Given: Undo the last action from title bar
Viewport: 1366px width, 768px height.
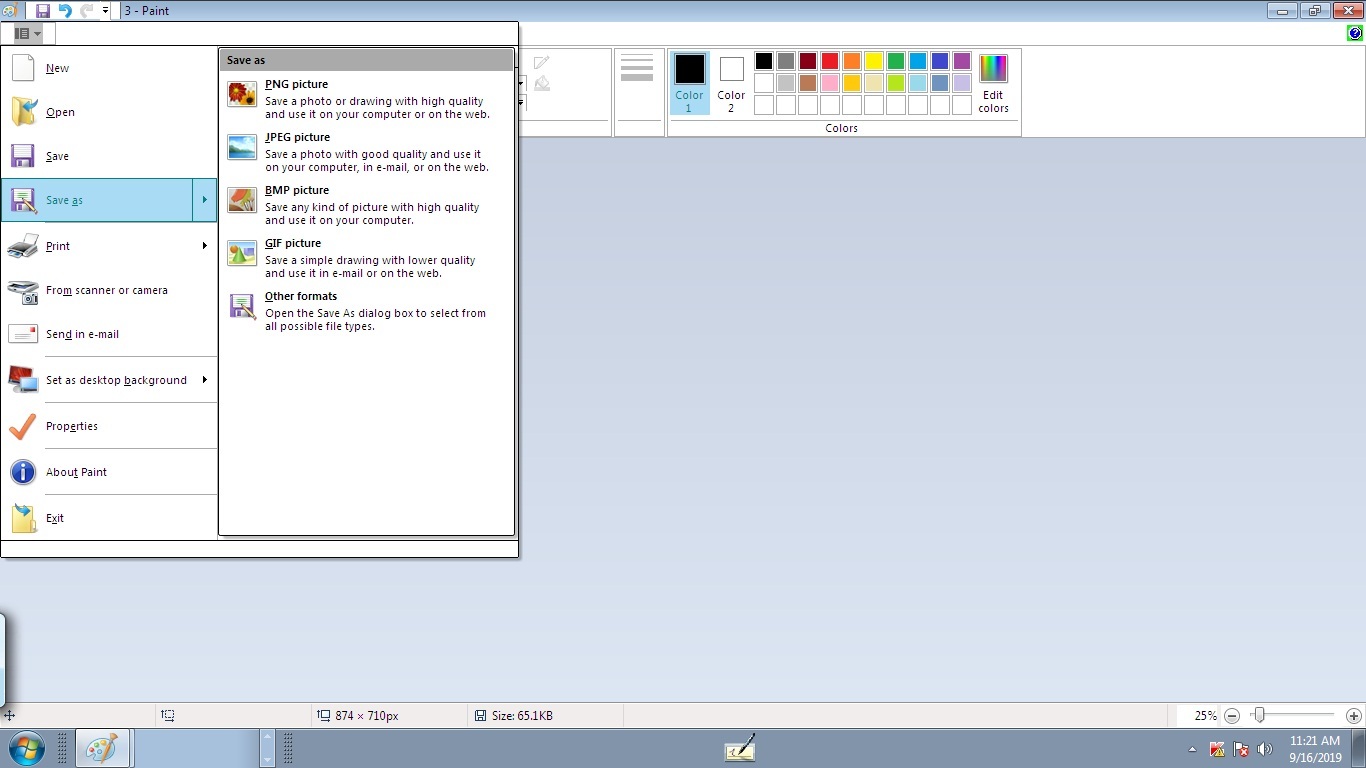Looking at the screenshot, I should click(x=65, y=10).
